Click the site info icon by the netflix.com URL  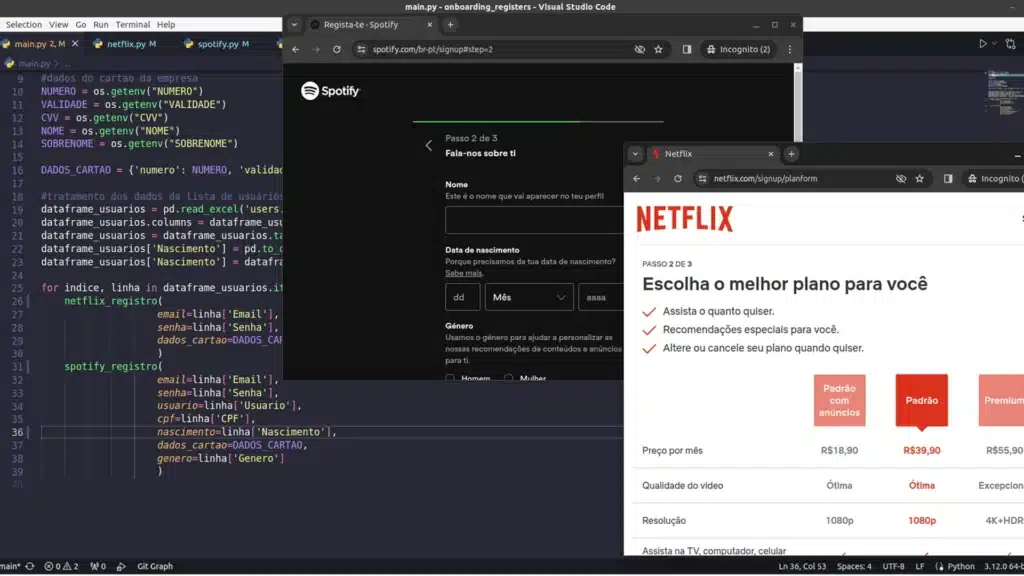702,179
